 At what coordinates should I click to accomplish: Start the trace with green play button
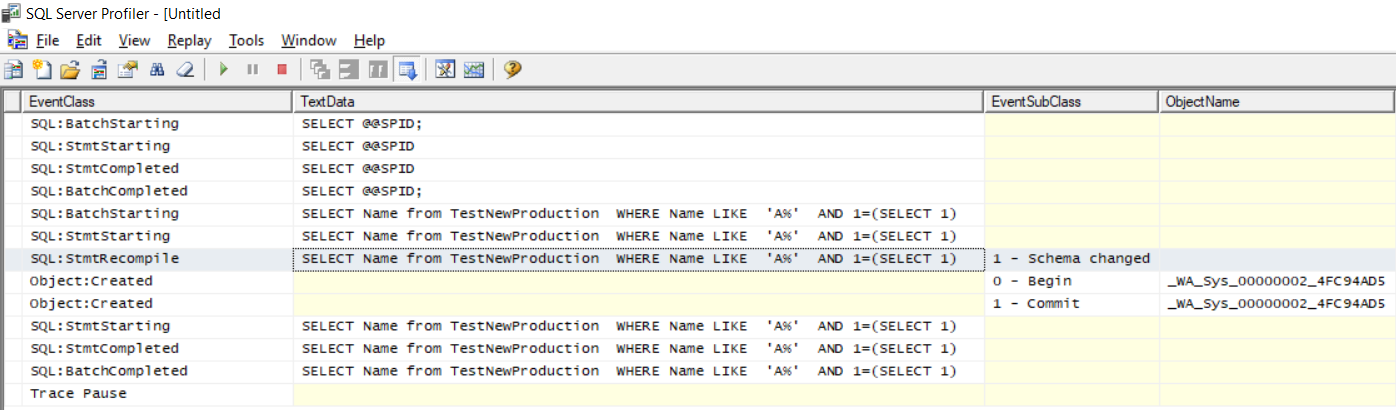pyautogui.click(x=224, y=70)
